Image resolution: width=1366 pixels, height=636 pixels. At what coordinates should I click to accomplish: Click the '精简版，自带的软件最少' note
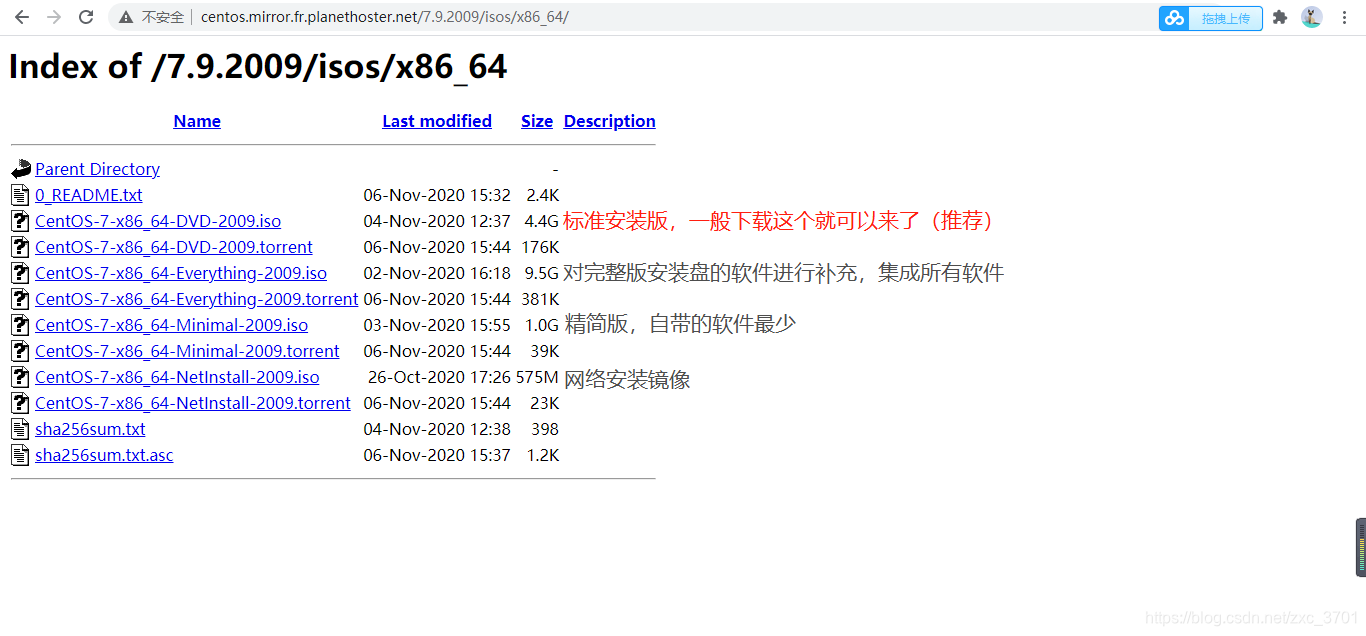click(680, 324)
